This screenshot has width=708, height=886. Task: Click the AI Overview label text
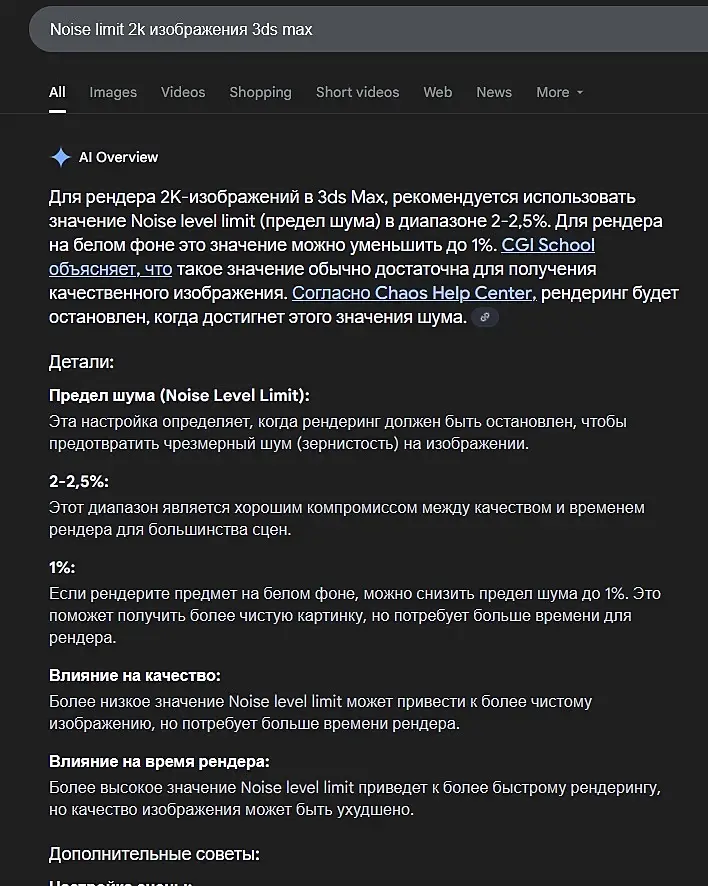[118, 157]
